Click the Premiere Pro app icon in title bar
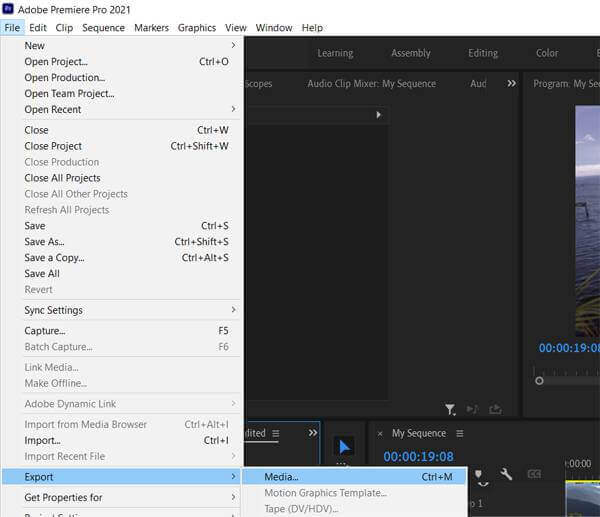 [x=8, y=9]
